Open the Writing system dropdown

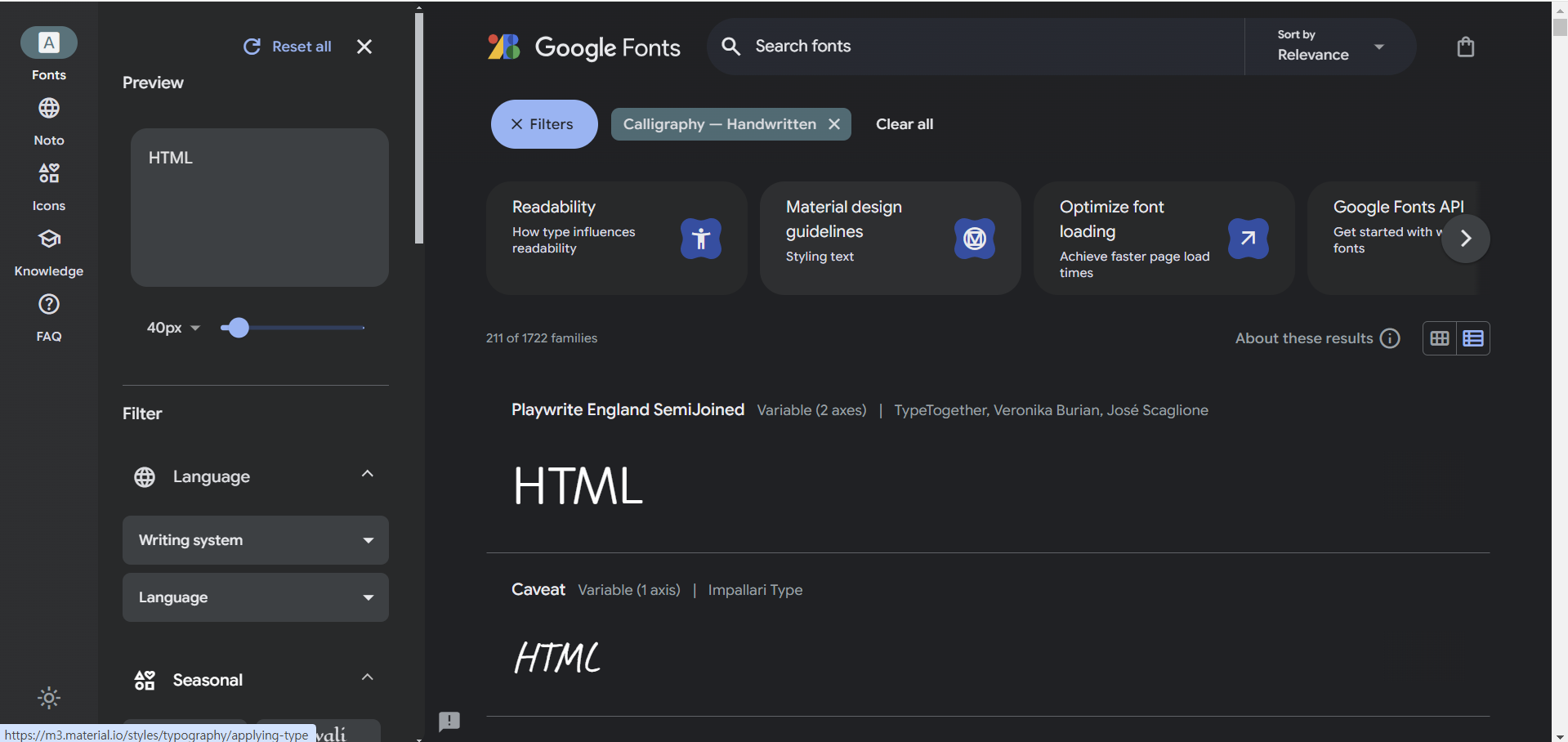[255, 539]
